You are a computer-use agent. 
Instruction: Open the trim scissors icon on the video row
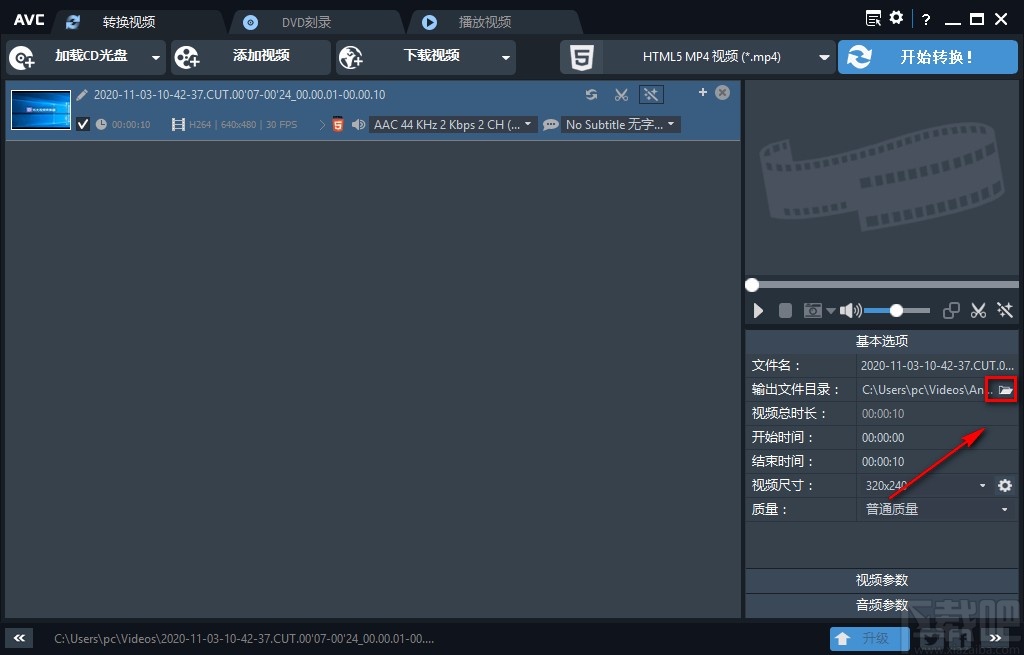click(x=621, y=94)
